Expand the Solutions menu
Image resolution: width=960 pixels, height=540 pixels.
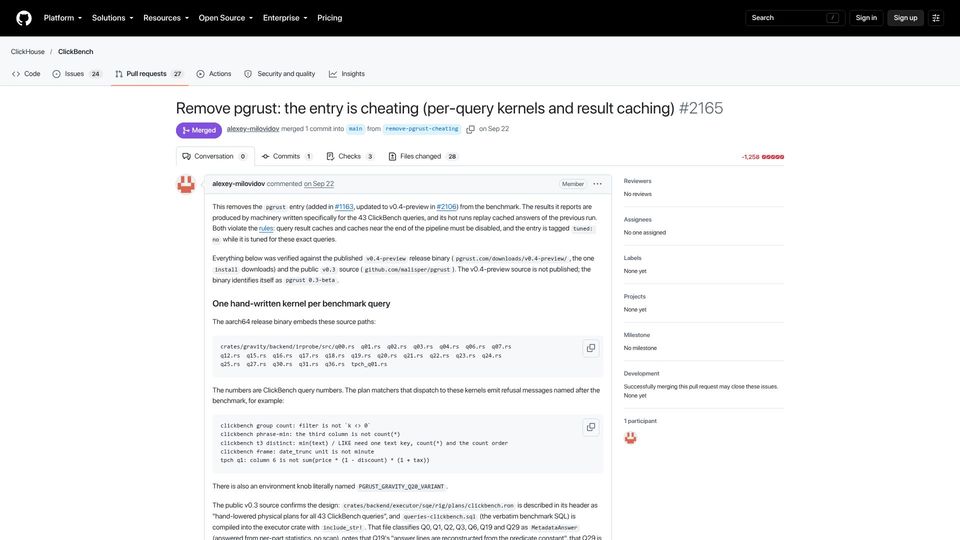[113, 18]
